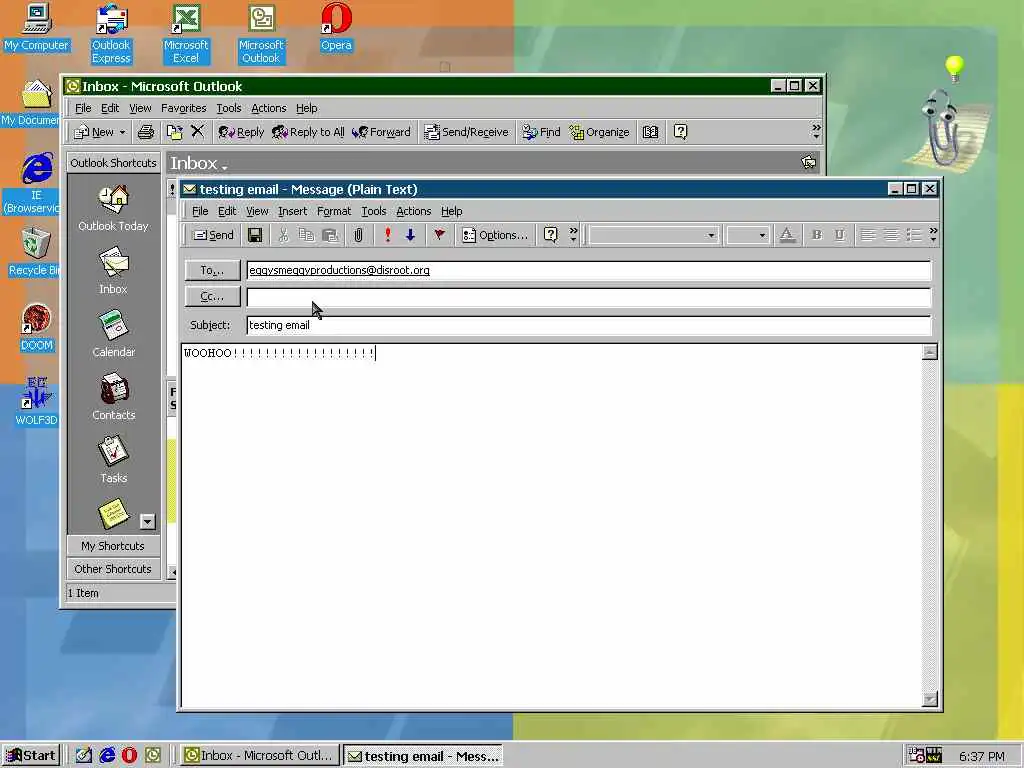Screen dimensions: 1024x768
Task: Forward the selected message
Action: tap(381, 132)
